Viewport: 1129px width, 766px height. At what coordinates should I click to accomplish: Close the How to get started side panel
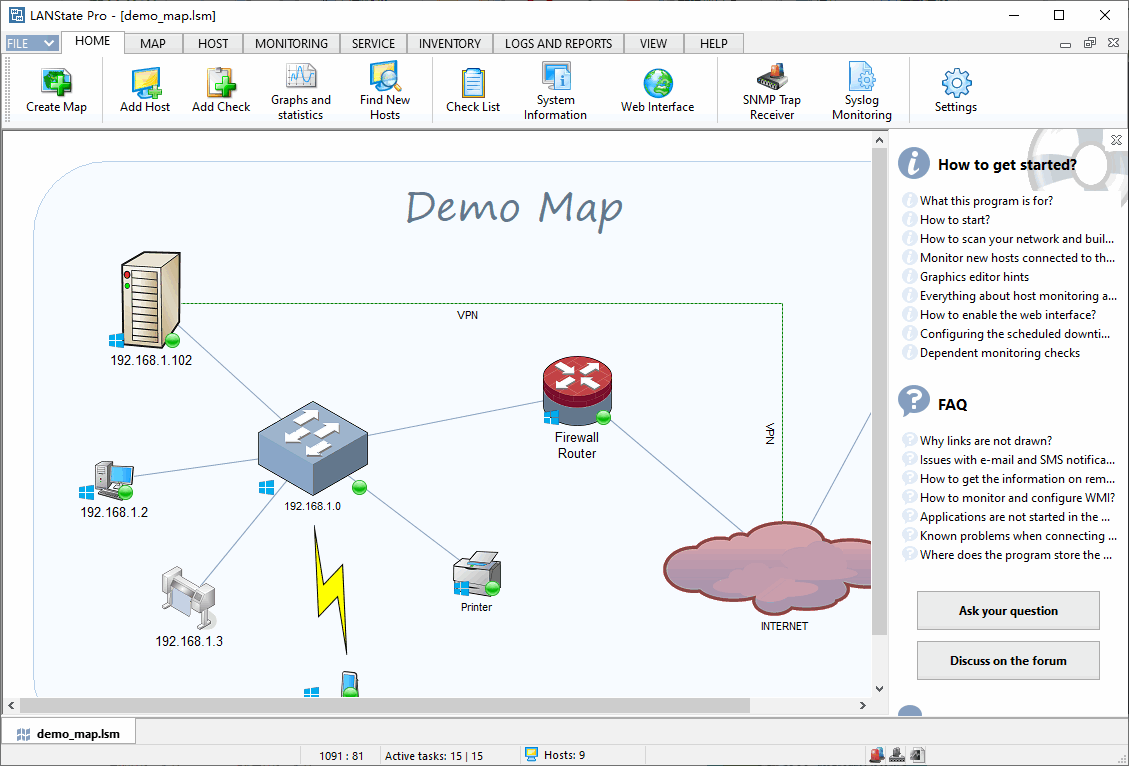pos(1116,140)
